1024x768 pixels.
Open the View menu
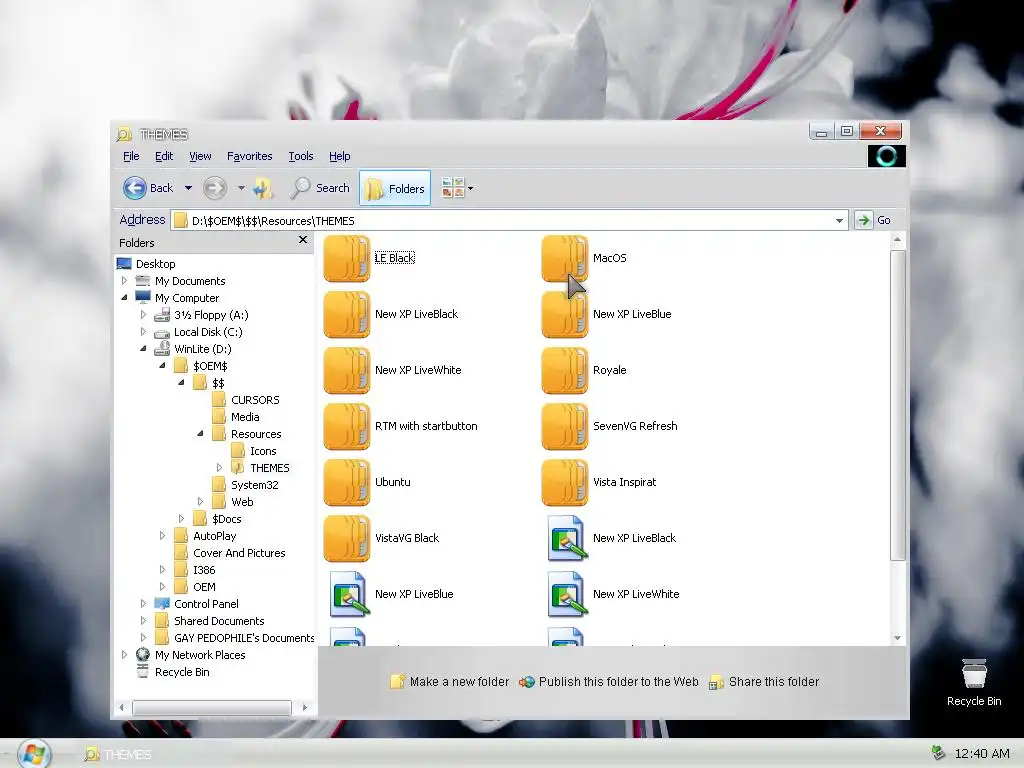(200, 156)
